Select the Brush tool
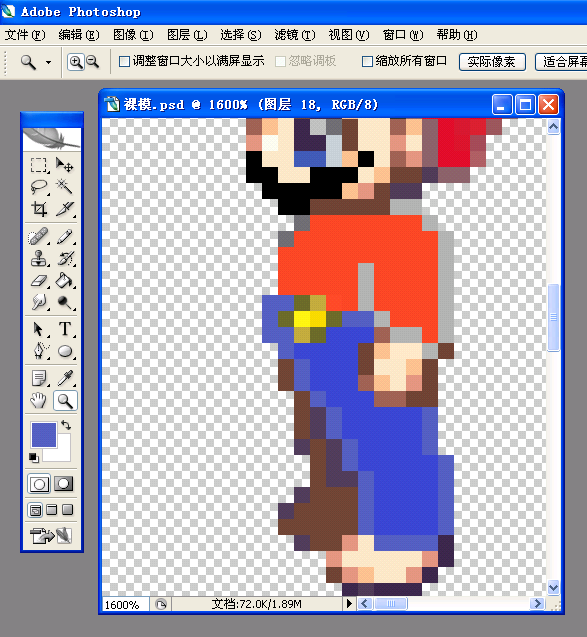The height and width of the screenshot is (637, 587). (x=65, y=236)
